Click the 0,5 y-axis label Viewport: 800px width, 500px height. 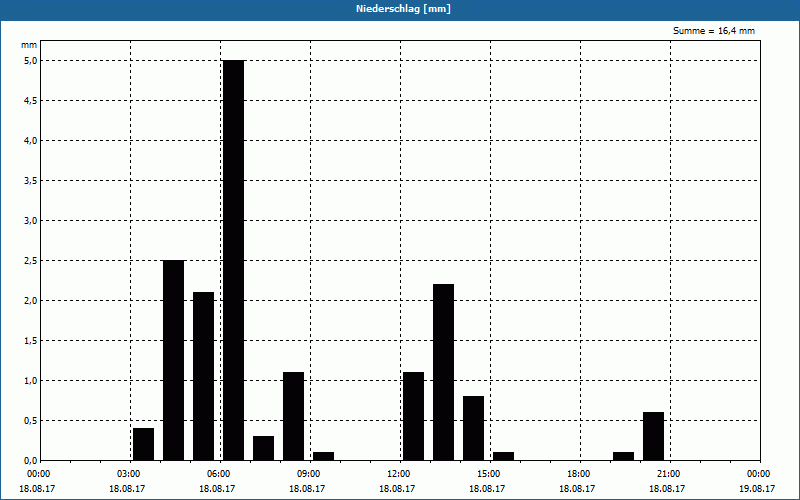point(31,420)
